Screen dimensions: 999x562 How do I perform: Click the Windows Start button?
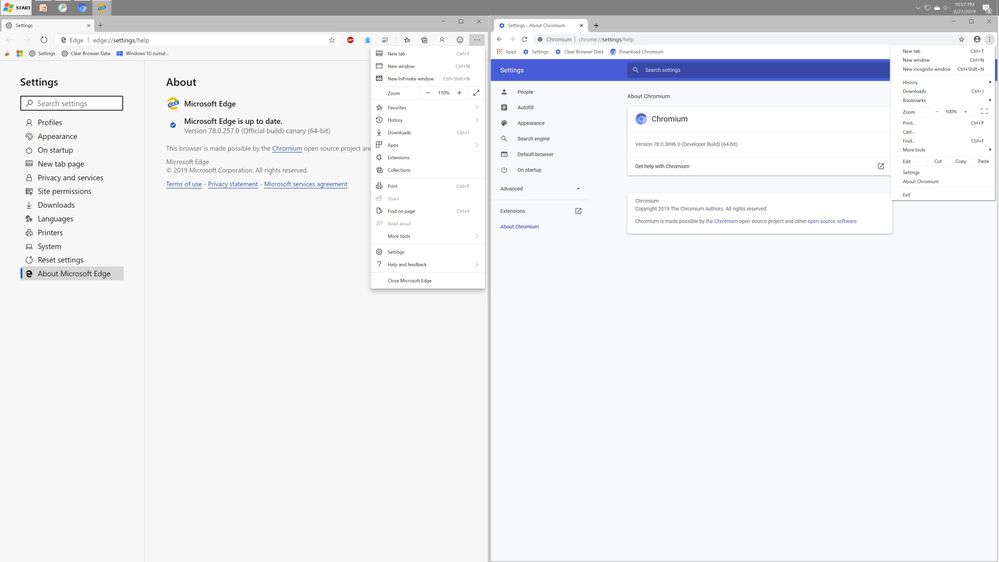17,8
